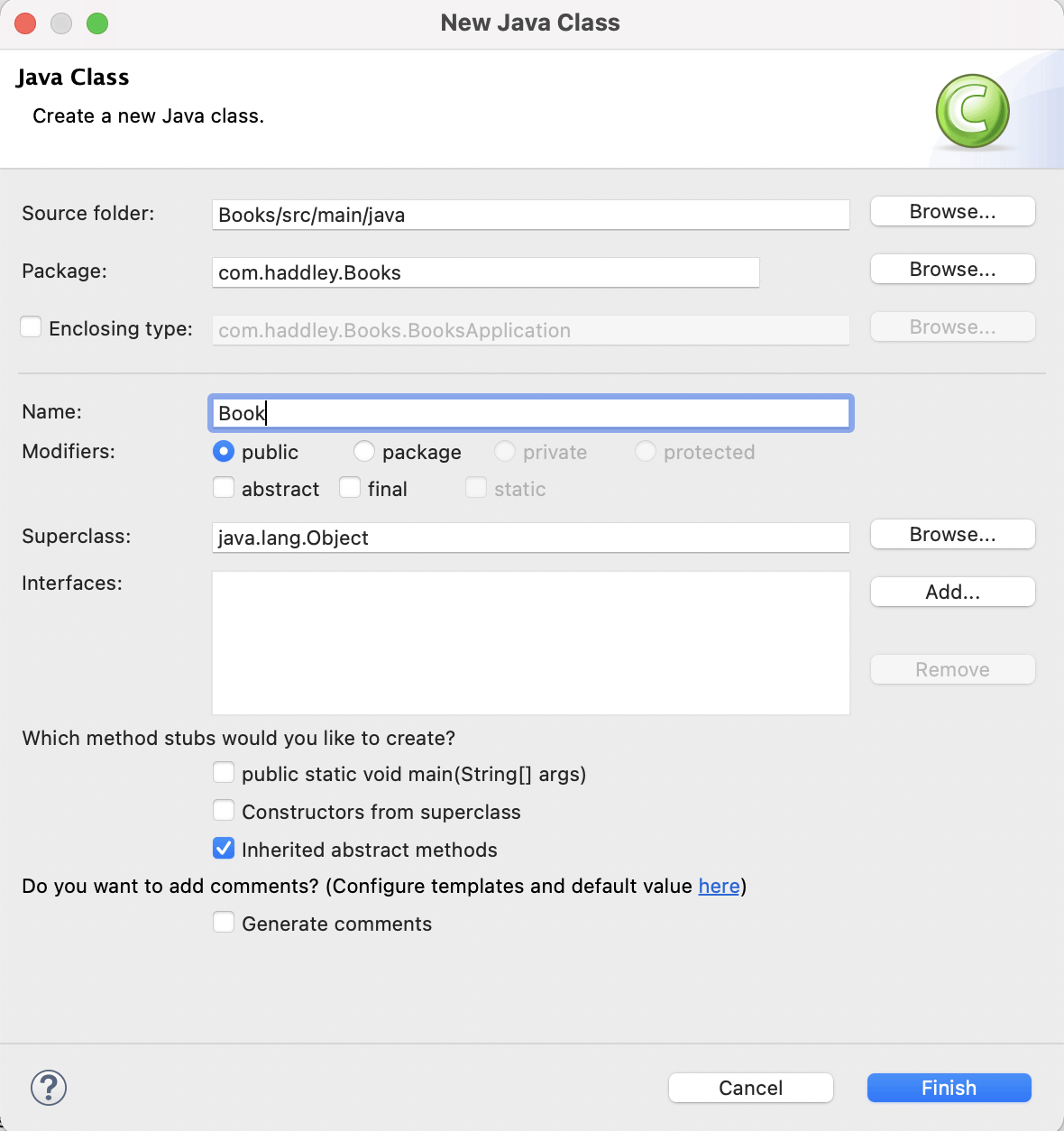Screen dimensions: 1064x1131
Task: Click Add to add an interface
Action: click(952, 593)
